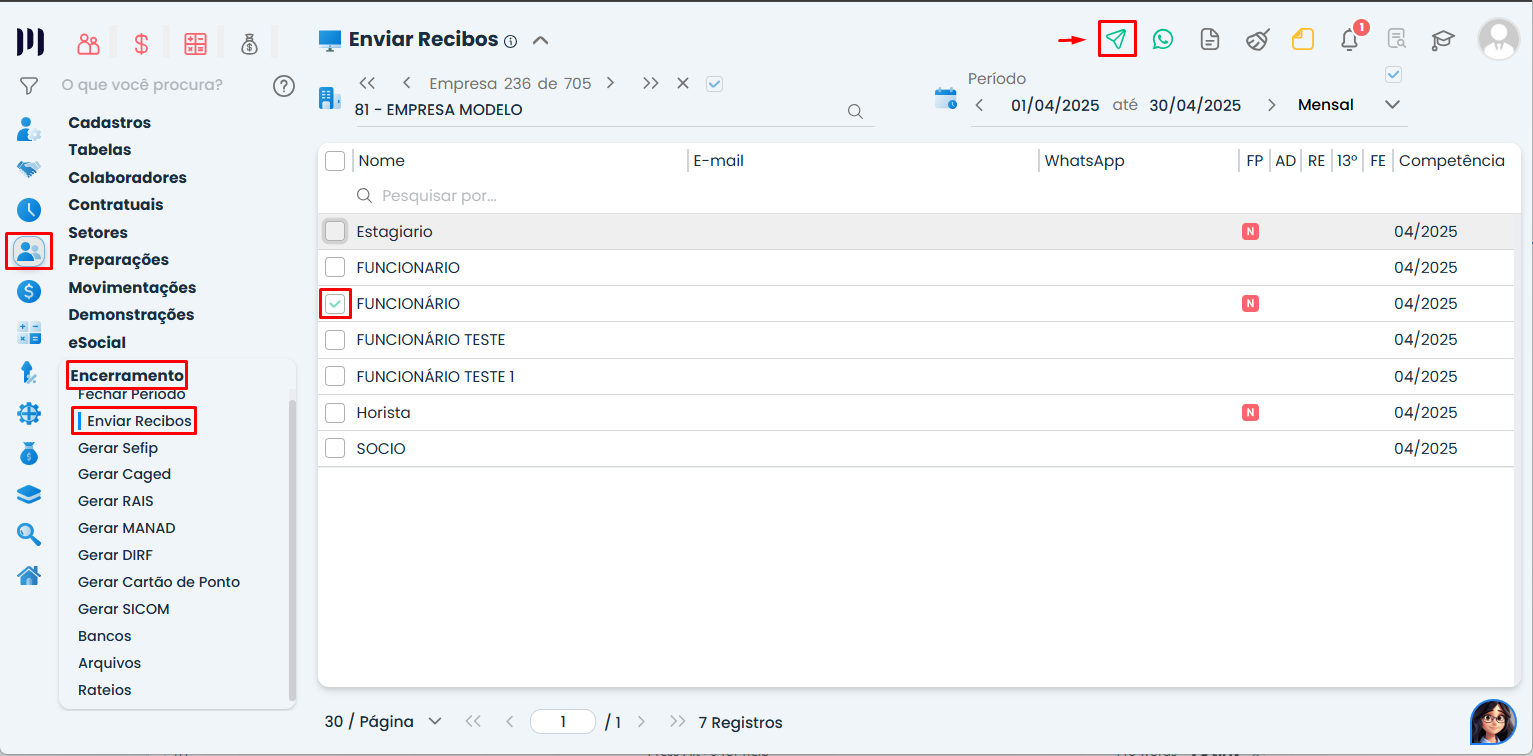
Task: Open the Tabelas menu
Action: 99,150
